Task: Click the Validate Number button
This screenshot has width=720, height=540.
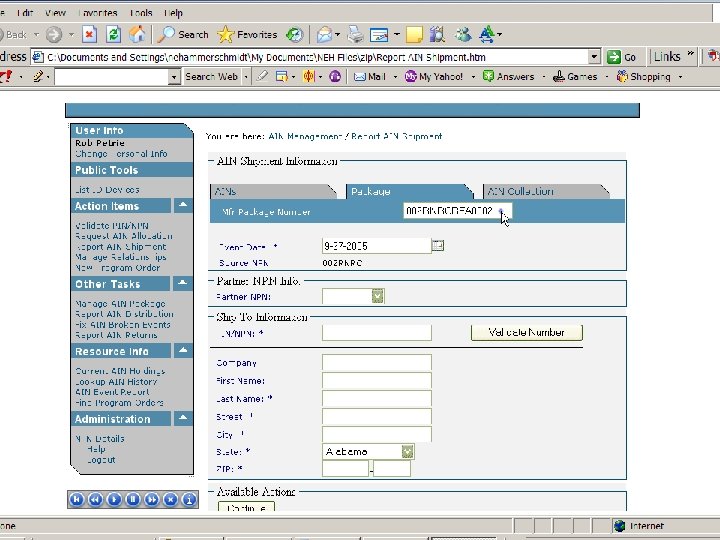Action: point(527,332)
